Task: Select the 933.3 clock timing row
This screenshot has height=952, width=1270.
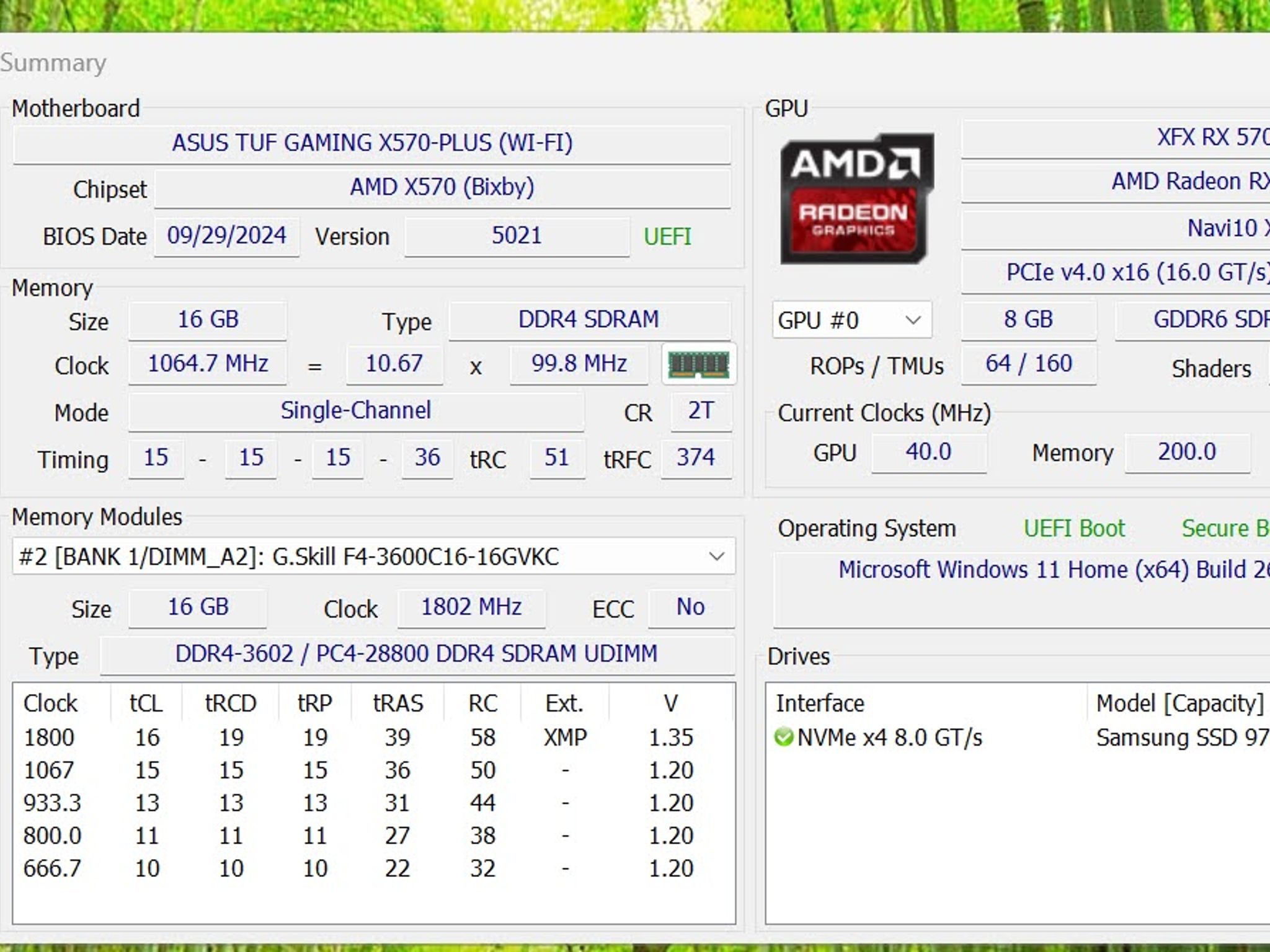Action: coord(373,803)
